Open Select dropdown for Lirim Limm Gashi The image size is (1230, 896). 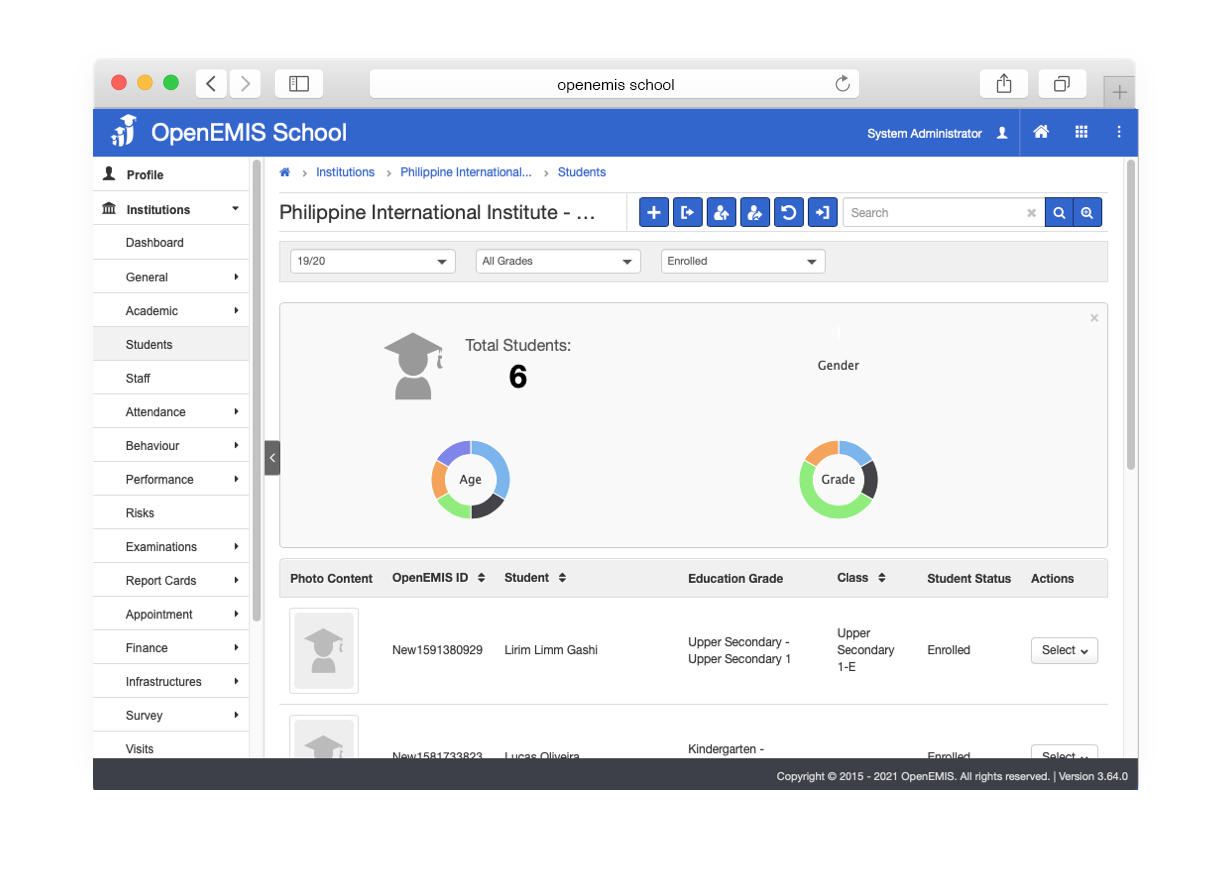[1065, 650]
